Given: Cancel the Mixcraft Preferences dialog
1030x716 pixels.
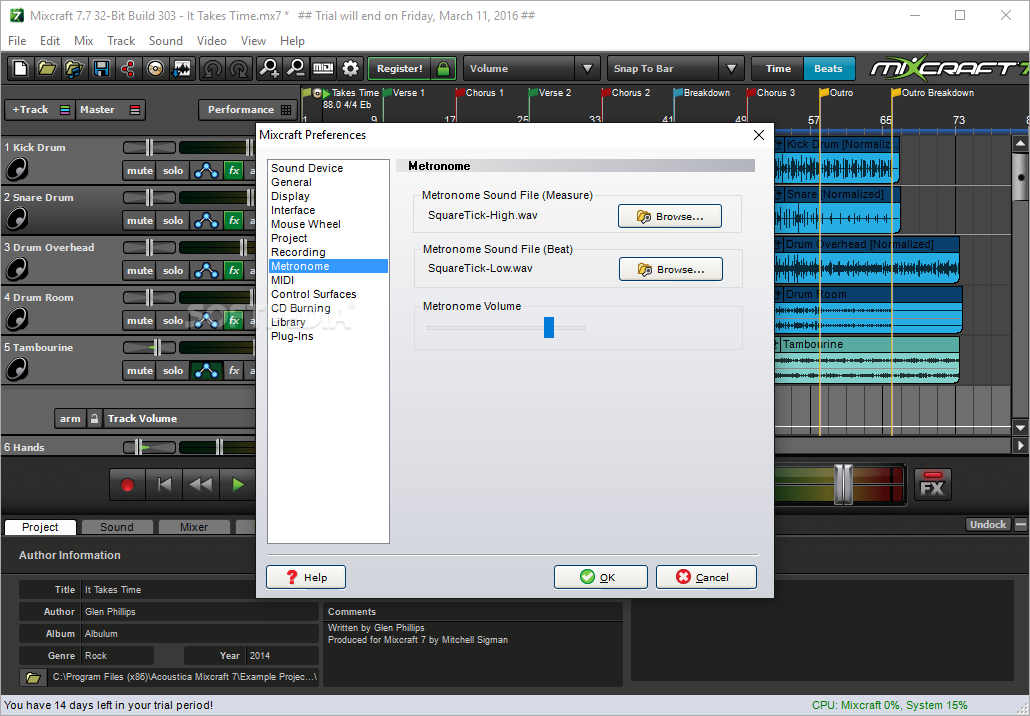Looking at the screenshot, I should coord(706,577).
